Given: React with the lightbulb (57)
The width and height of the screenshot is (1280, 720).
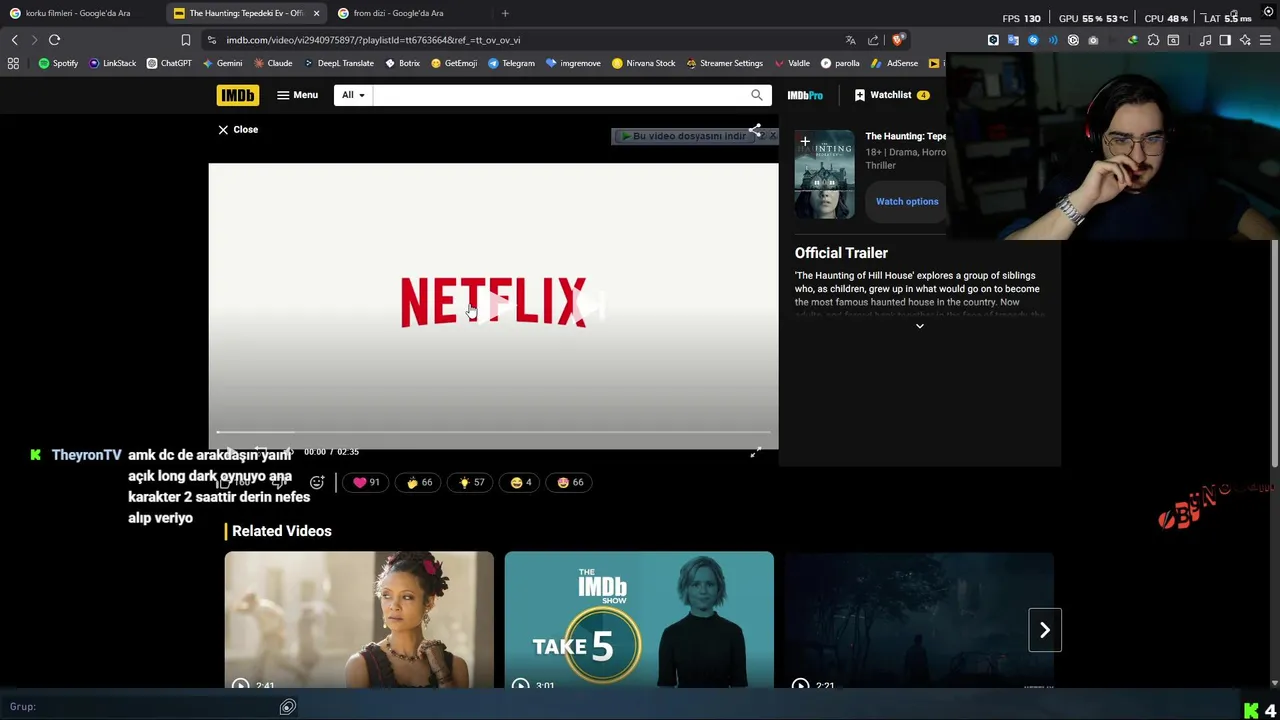Looking at the screenshot, I should pyautogui.click(x=471, y=482).
